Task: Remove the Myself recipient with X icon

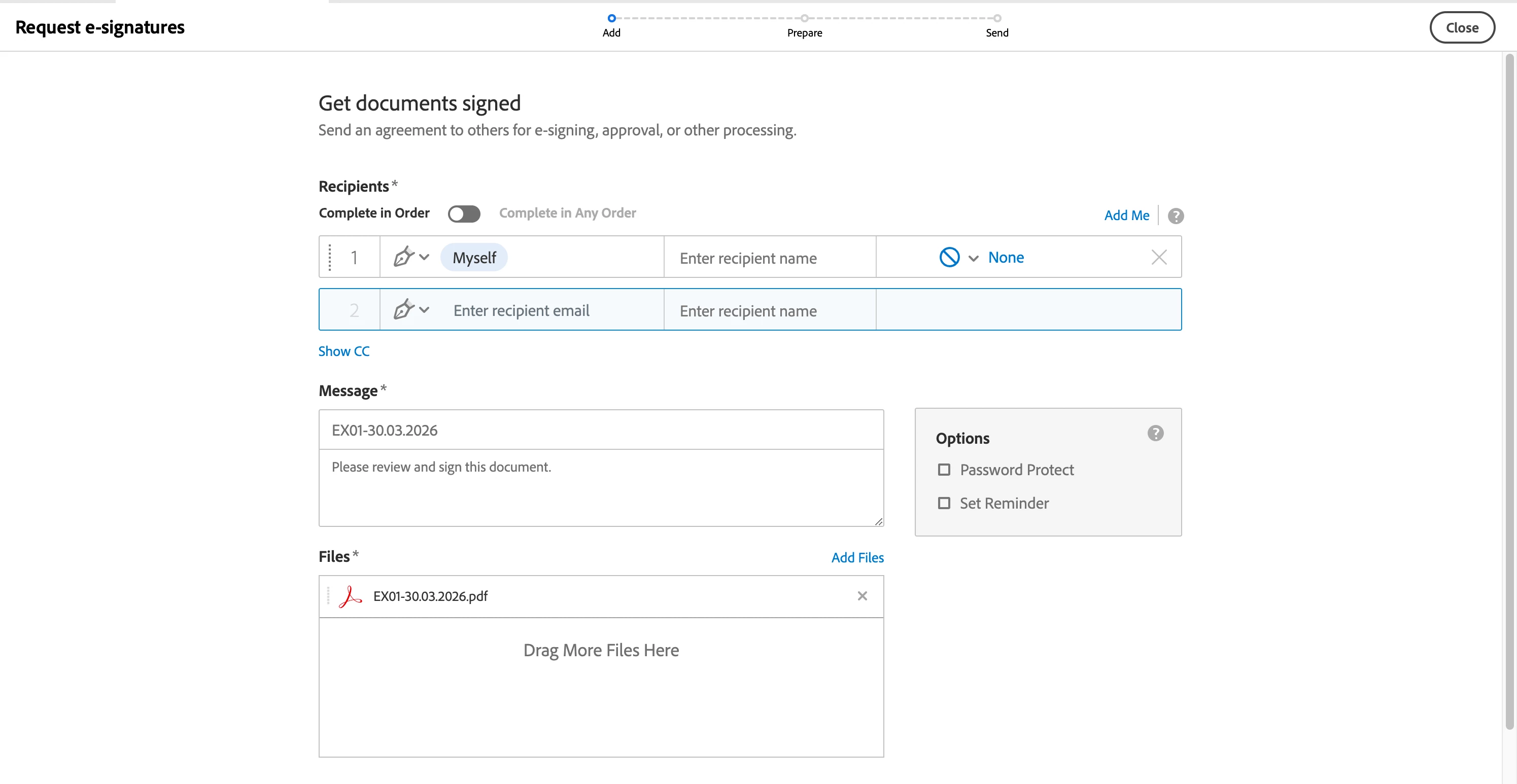Action: coord(1158,257)
